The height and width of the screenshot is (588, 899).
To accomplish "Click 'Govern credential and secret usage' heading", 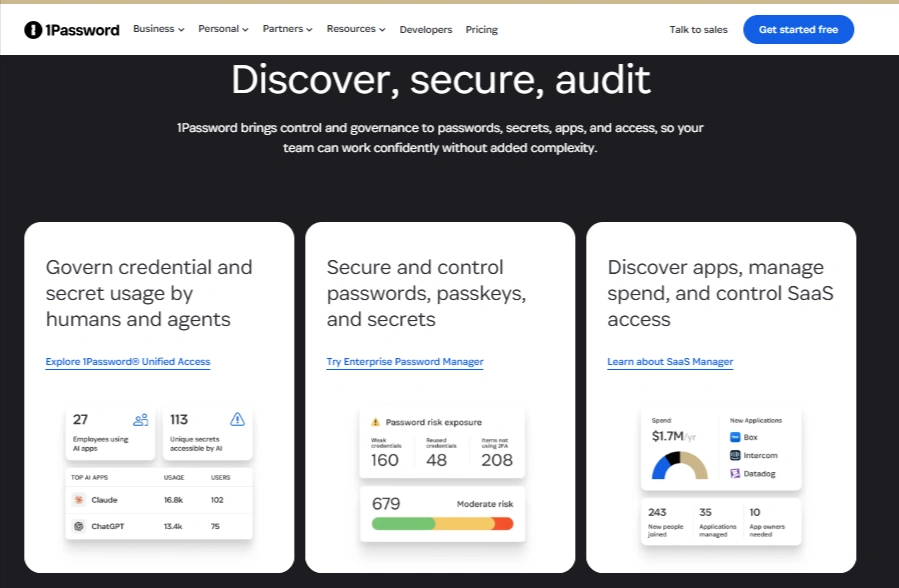I will click(x=149, y=293).
